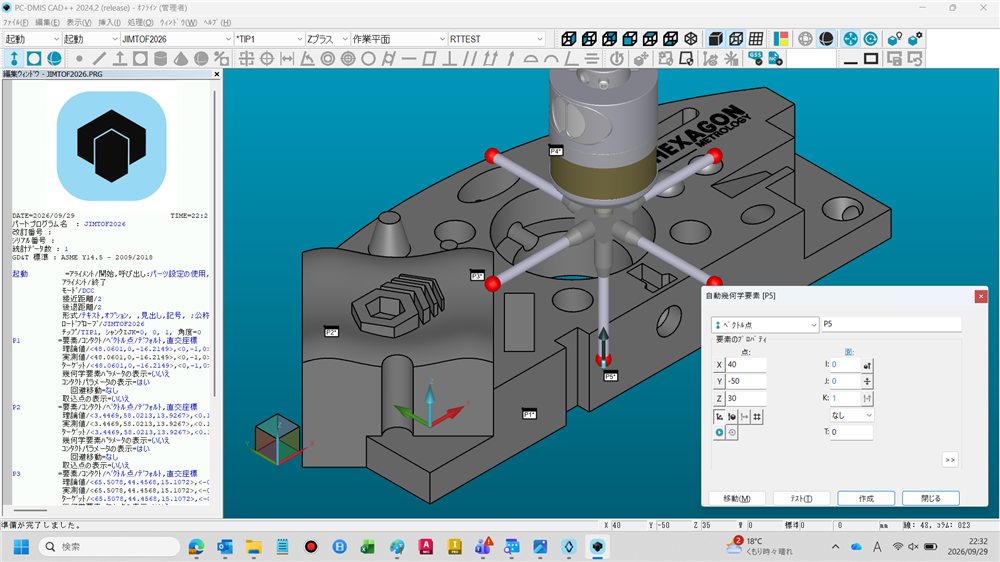Toggle the grid display icon

[756, 39]
